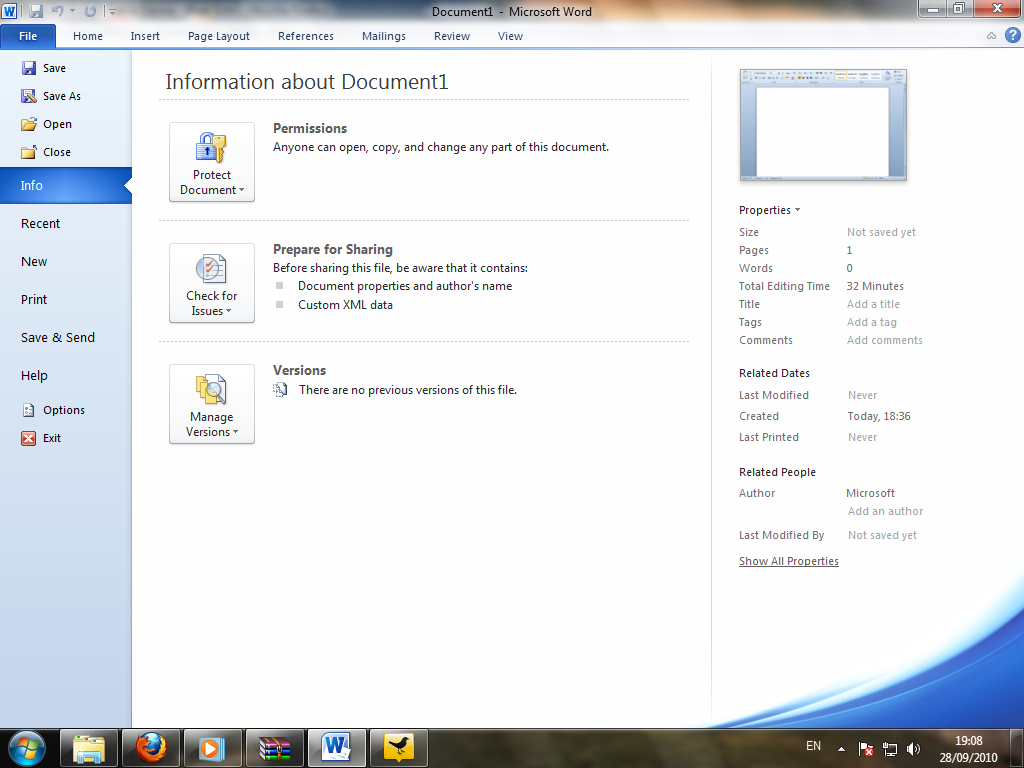Select Help in the backstage menu
The image size is (1024, 768).
(65, 375)
